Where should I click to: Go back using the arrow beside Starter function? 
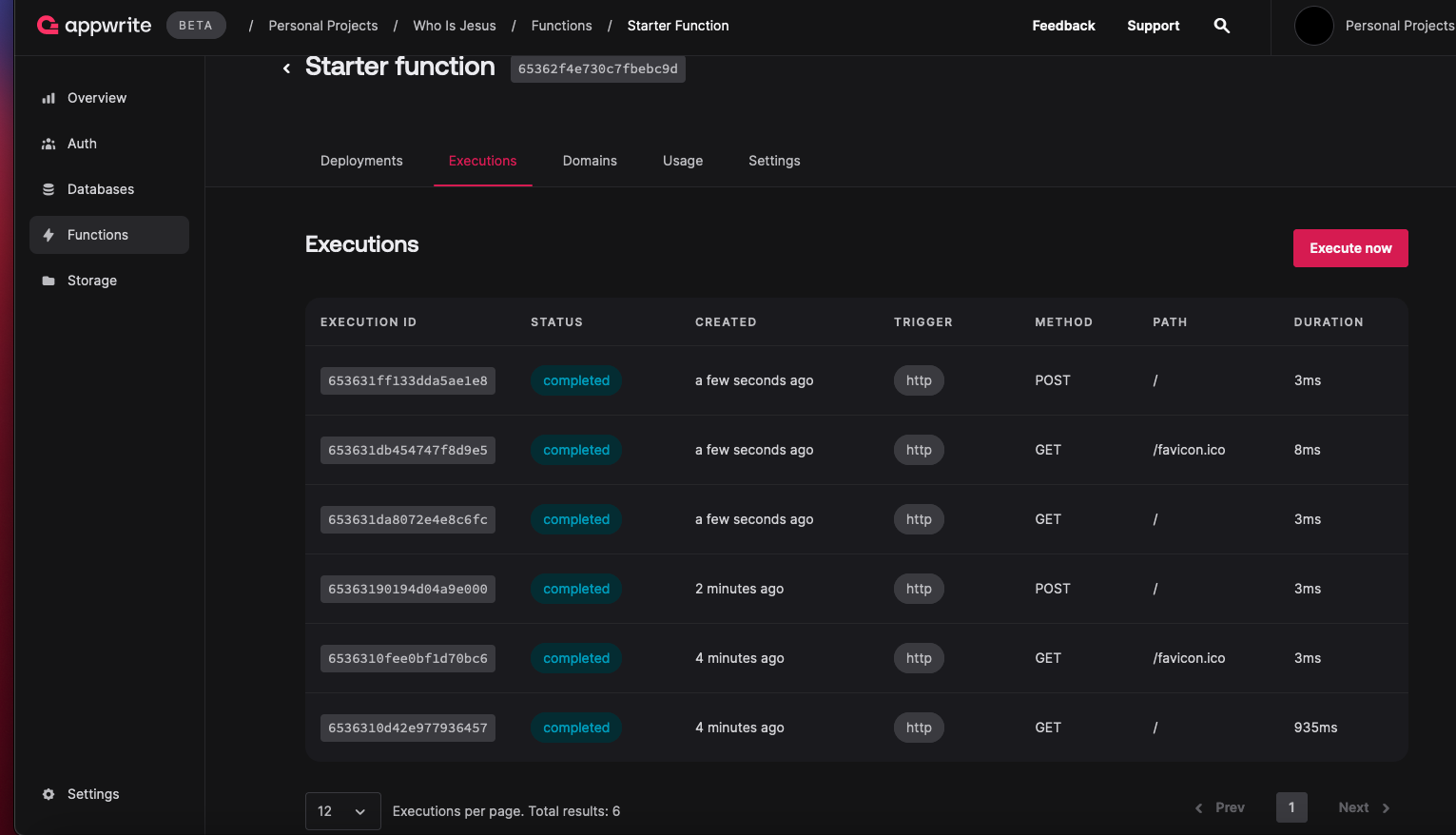pos(286,68)
